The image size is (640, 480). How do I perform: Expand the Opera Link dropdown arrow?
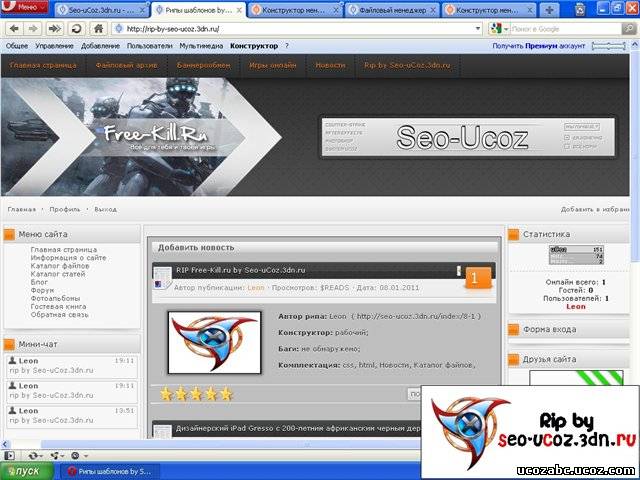tap(41, 456)
